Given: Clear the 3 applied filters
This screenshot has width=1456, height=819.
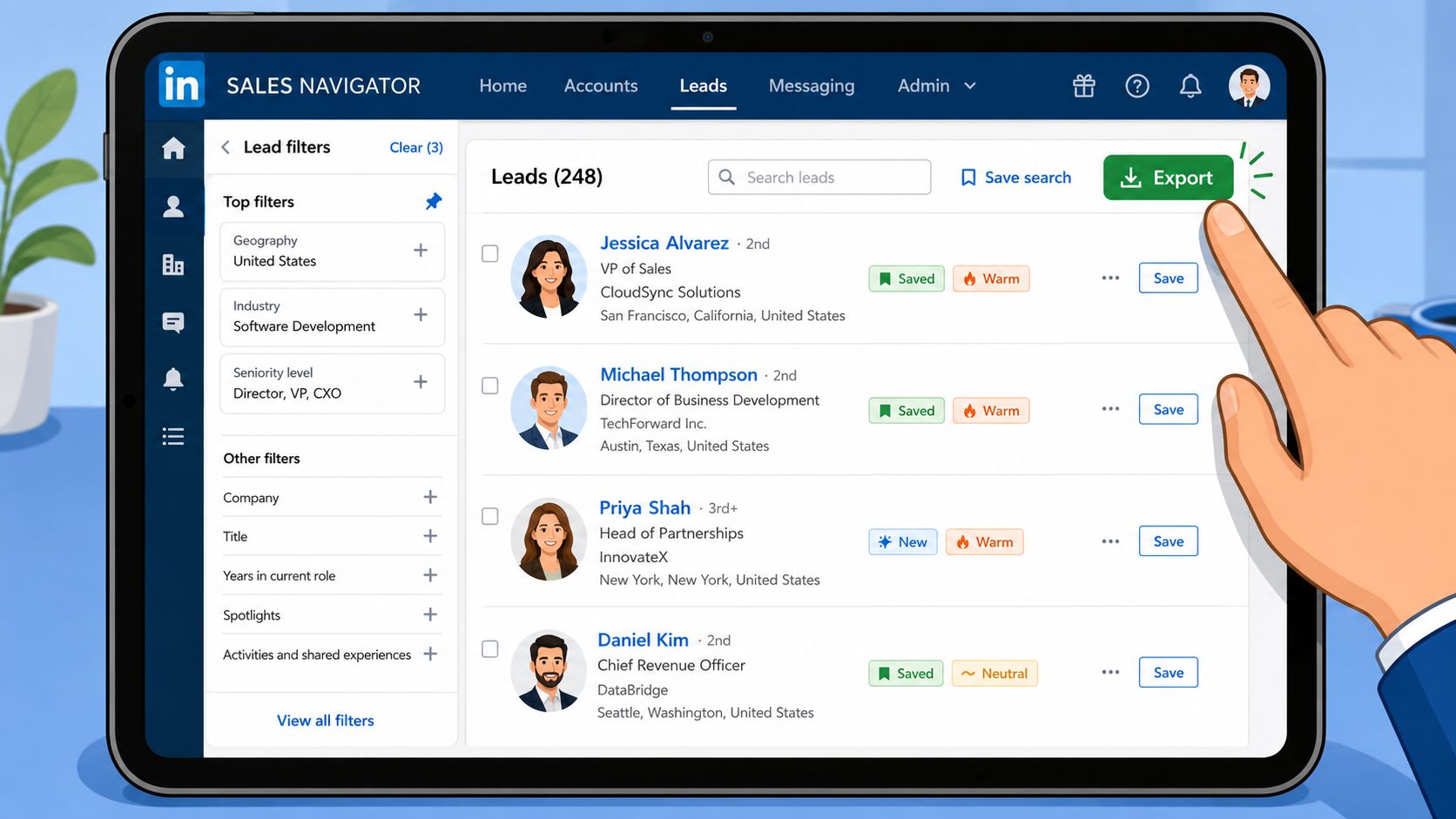Looking at the screenshot, I should (416, 147).
